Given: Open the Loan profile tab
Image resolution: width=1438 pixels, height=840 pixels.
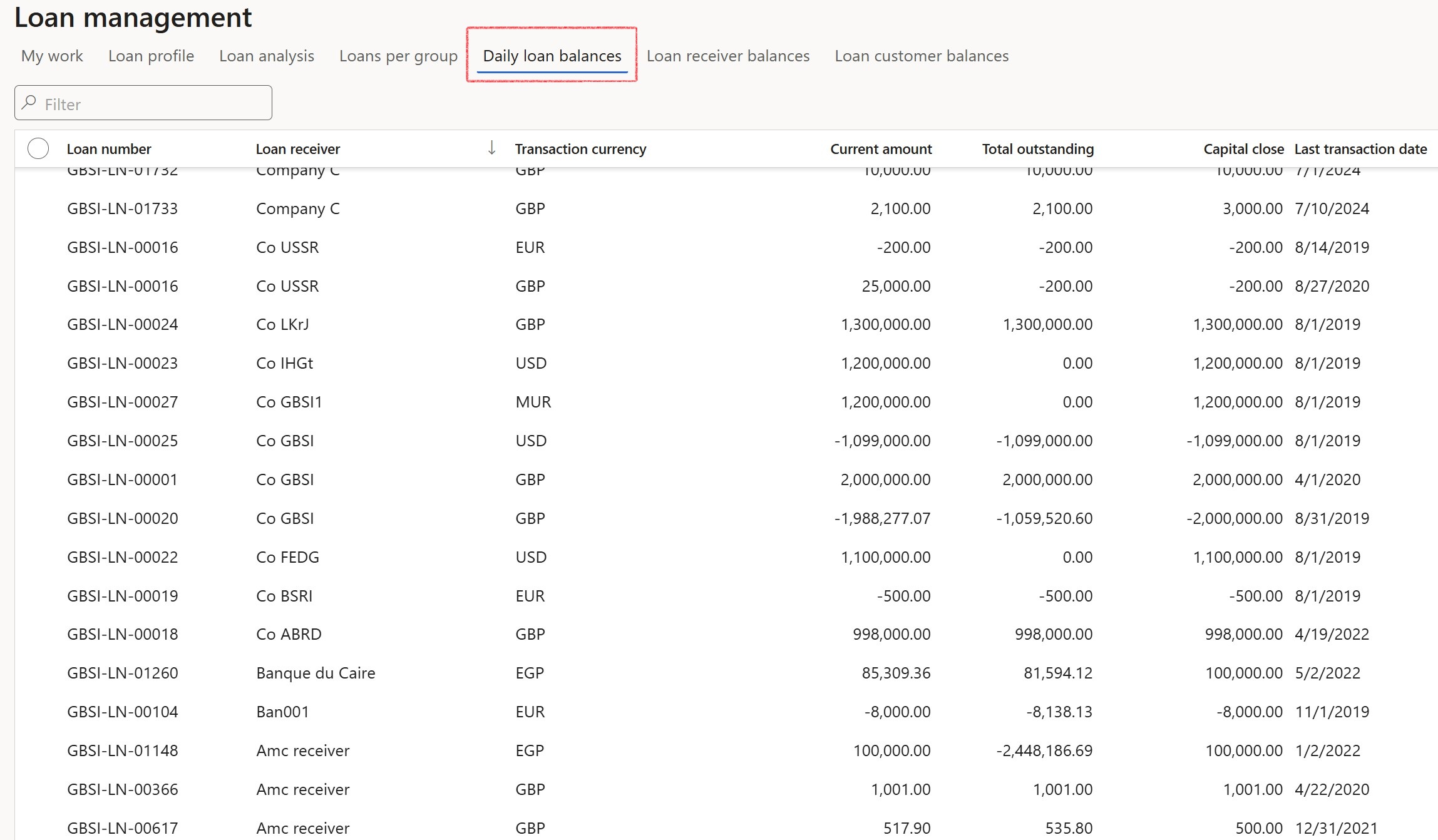Looking at the screenshot, I should (x=150, y=56).
